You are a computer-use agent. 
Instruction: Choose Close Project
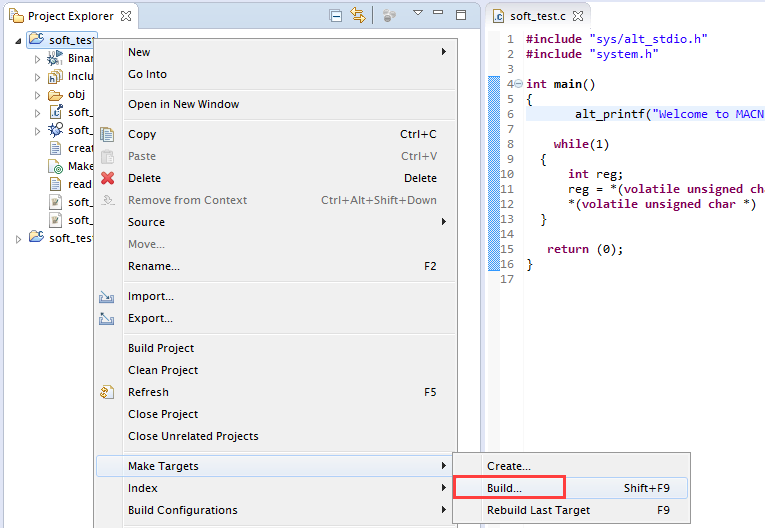276,414
